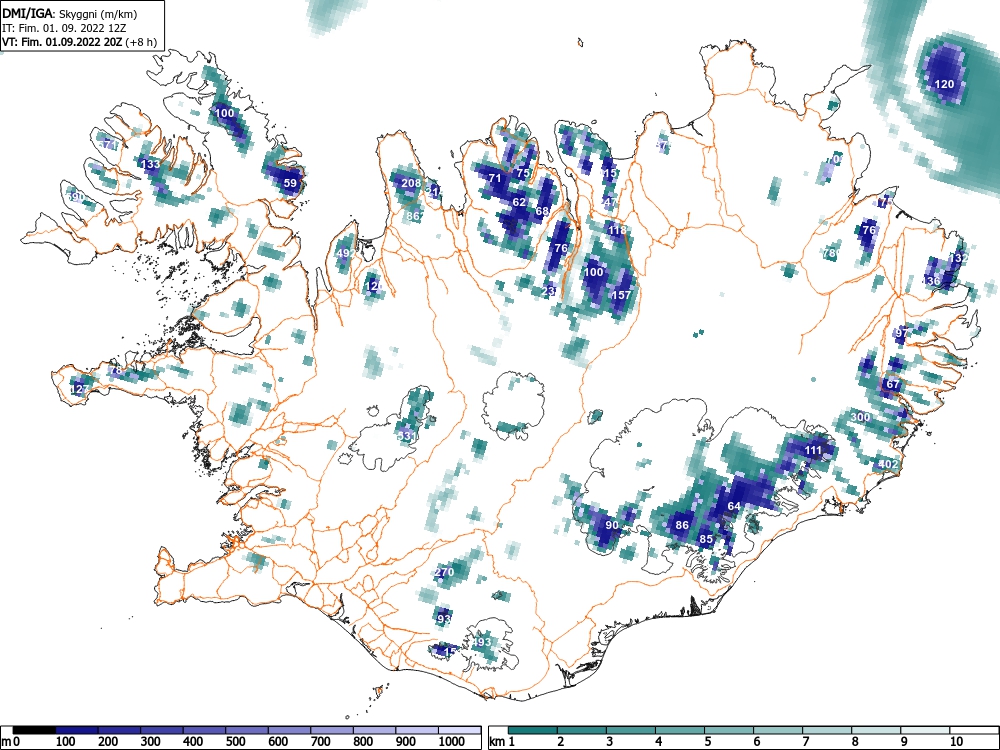Click the 86 visibility value near the glacier
This screenshot has height=750, width=1000.
[682, 526]
